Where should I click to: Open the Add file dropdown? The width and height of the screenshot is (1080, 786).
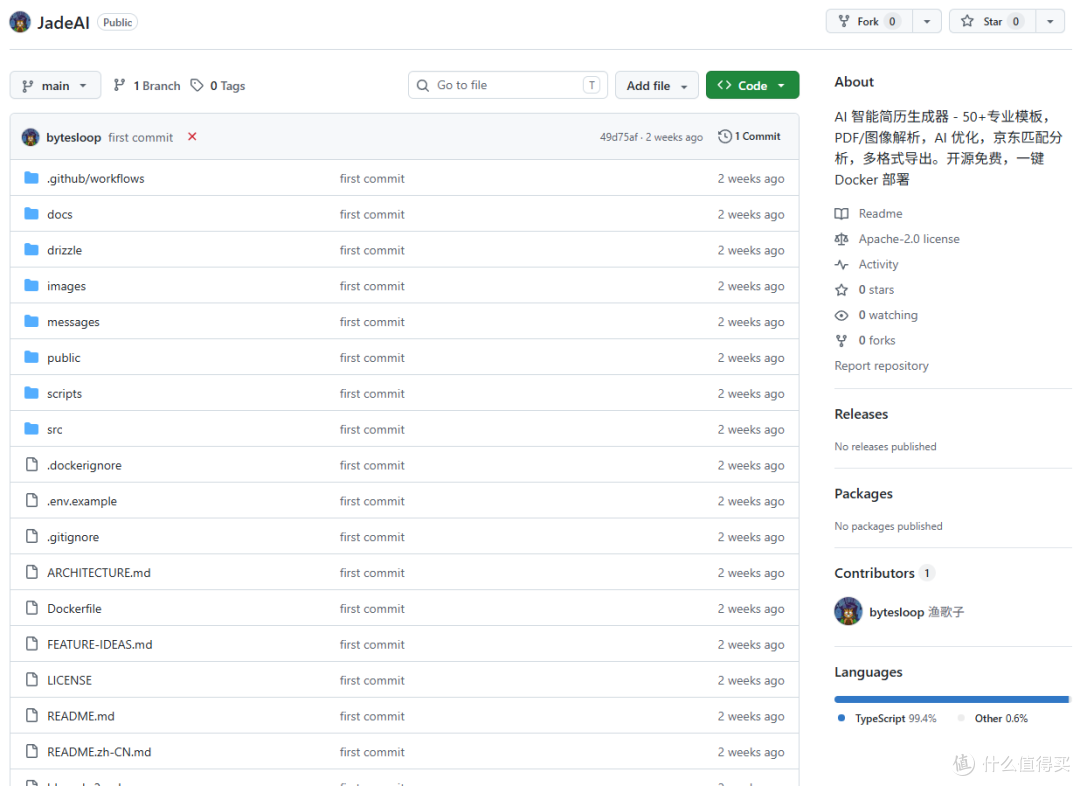coord(656,85)
